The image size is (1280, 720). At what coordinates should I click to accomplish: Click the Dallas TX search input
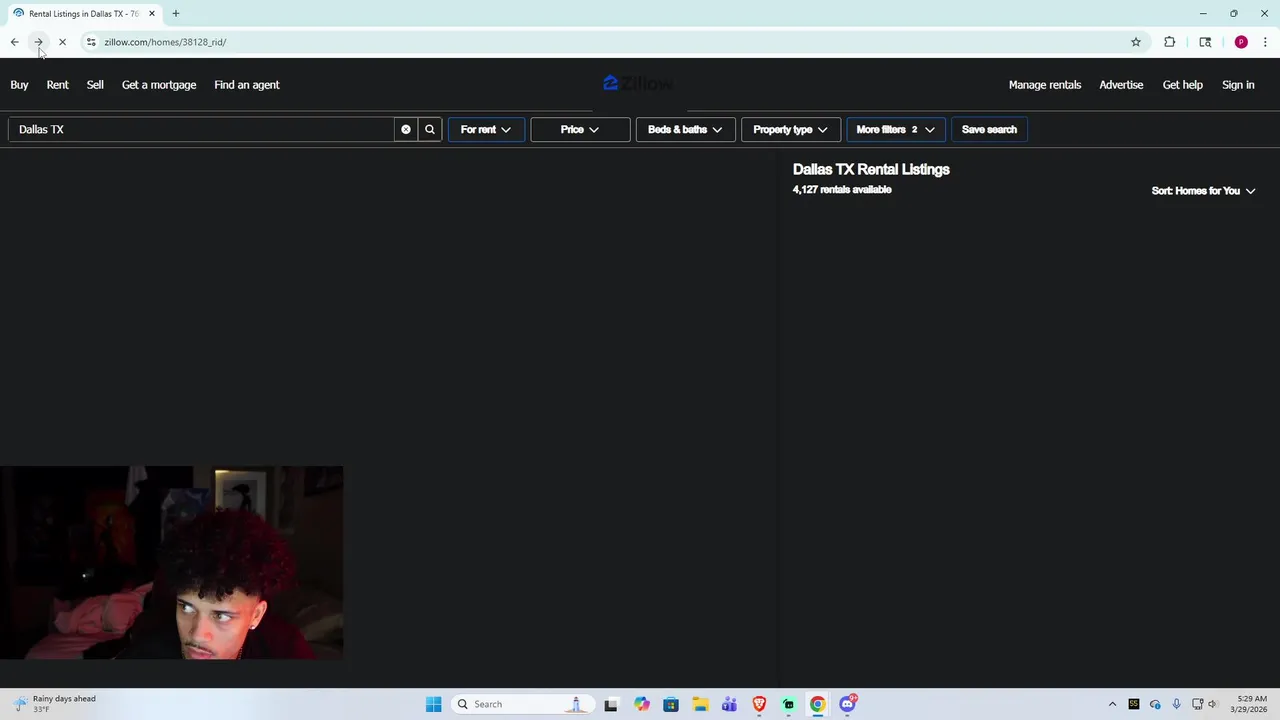201,129
